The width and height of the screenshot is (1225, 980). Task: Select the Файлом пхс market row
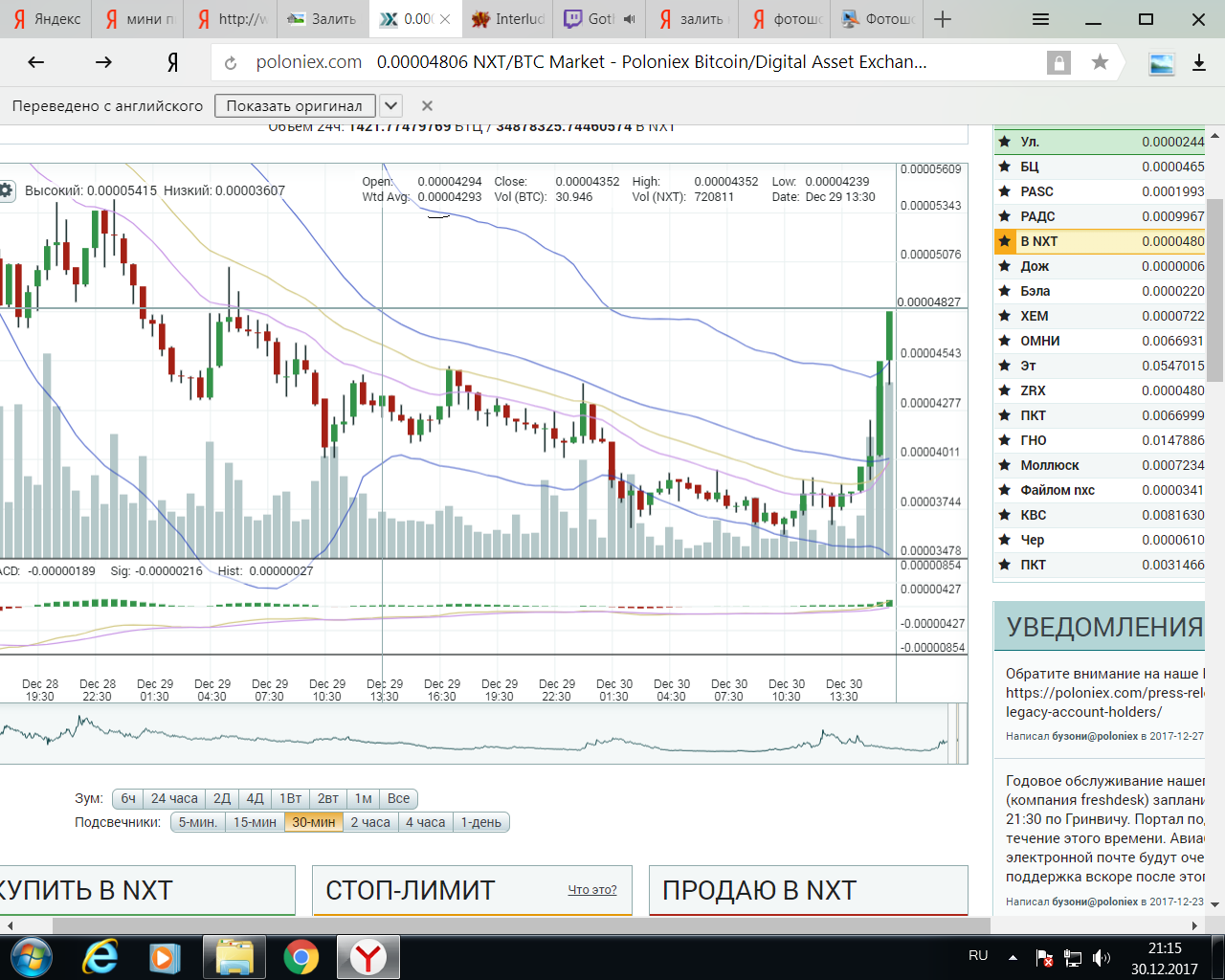(x=1100, y=490)
